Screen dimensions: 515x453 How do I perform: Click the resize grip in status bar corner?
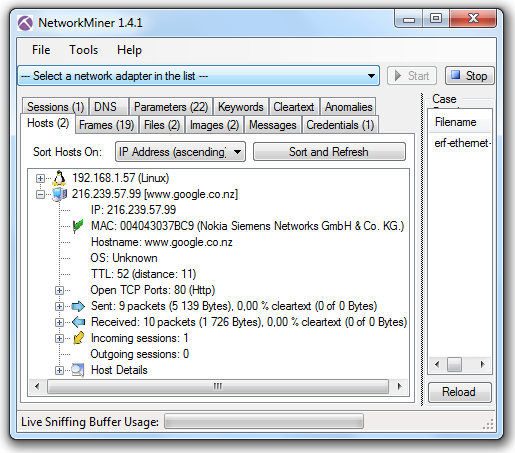(488, 424)
